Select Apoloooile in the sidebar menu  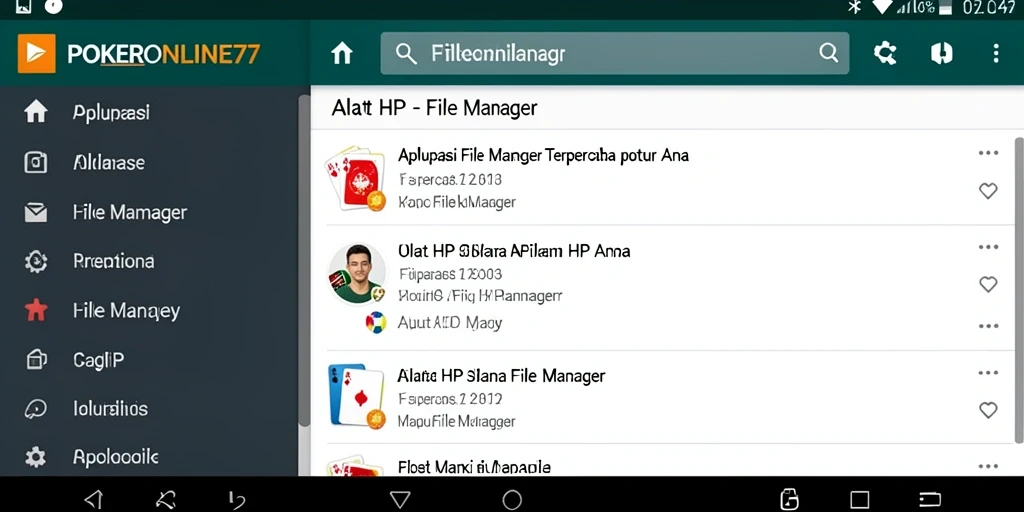[116, 456]
